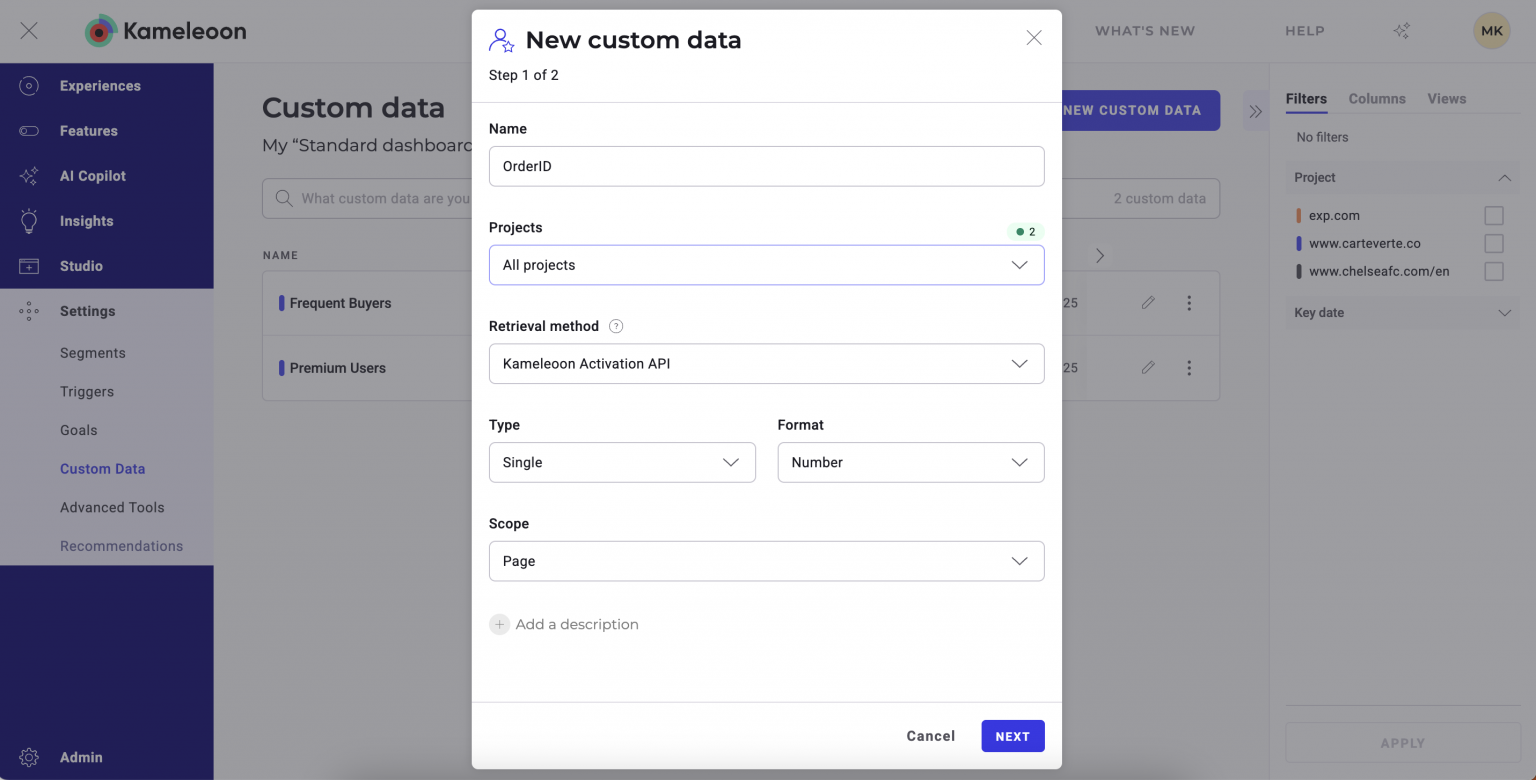Expand the Format dropdown set to Number
Screen dimensions: 1536x780
pyautogui.click(x=910, y=463)
